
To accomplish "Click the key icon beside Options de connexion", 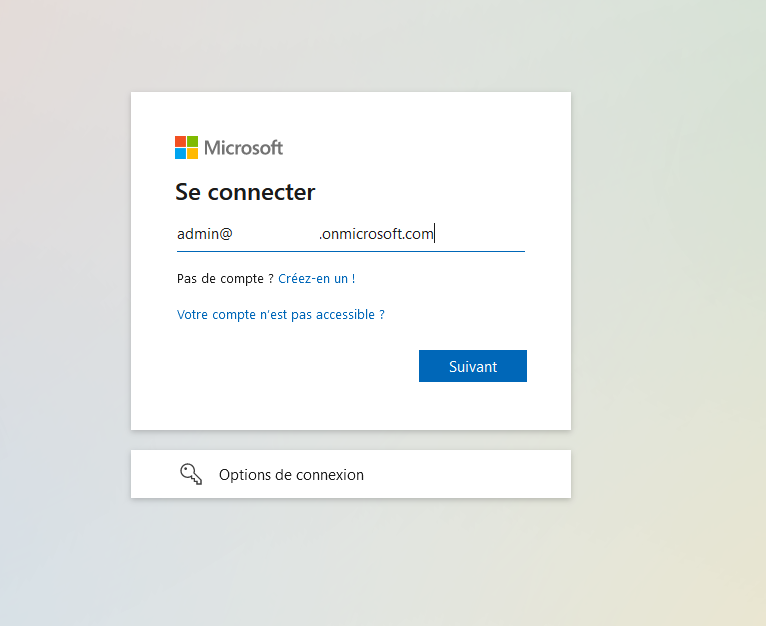I will tap(191, 474).
